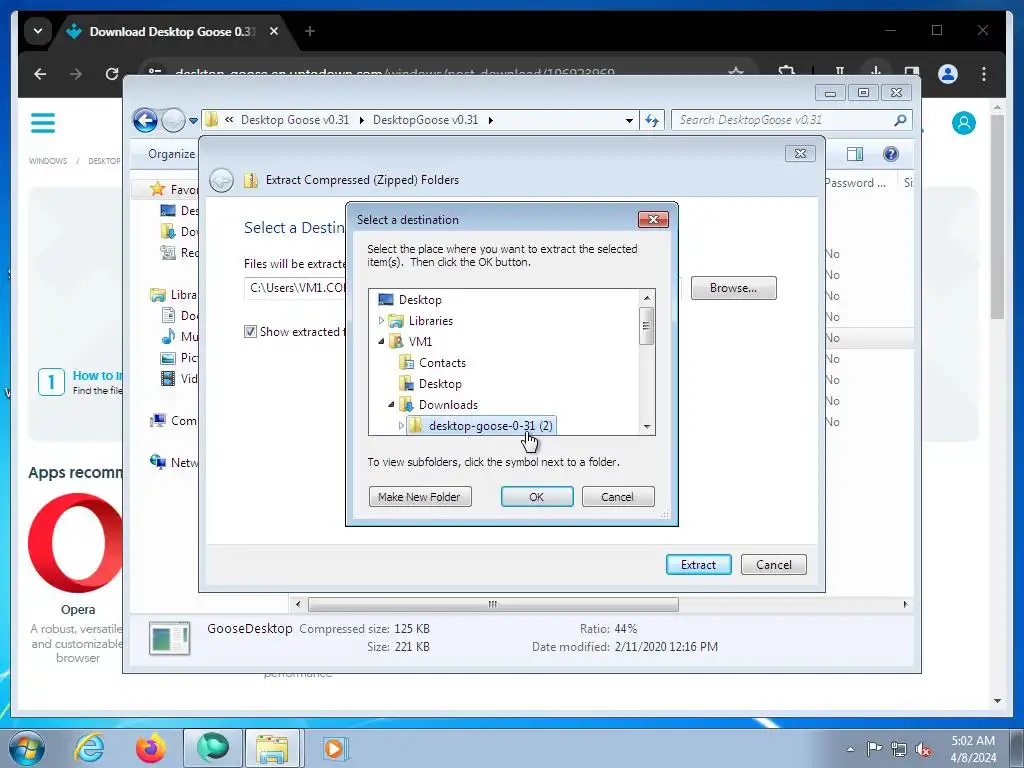Click Explorer back navigation button
The height and width of the screenshot is (768, 1024).
coord(145,120)
